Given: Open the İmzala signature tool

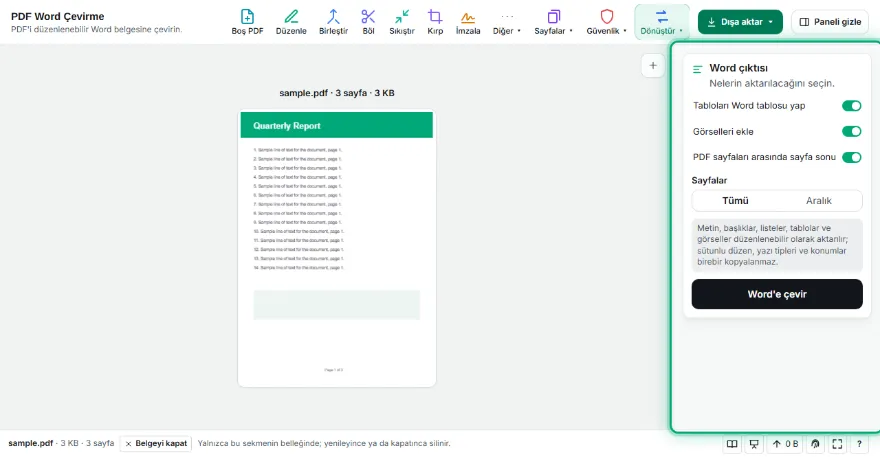Looking at the screenshot, I should click(x=468, y=22).
